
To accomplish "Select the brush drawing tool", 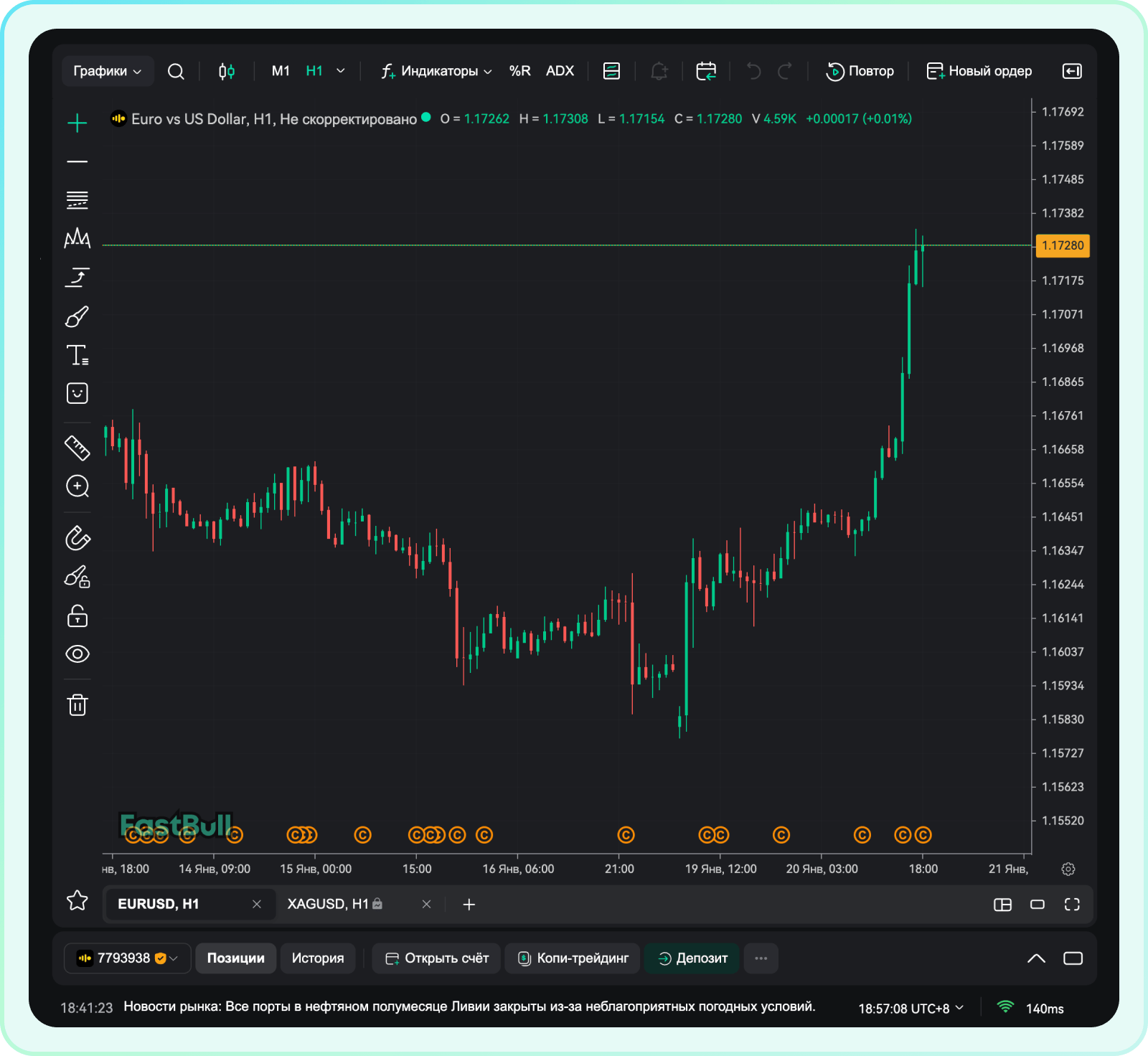I will click(77, 316).
